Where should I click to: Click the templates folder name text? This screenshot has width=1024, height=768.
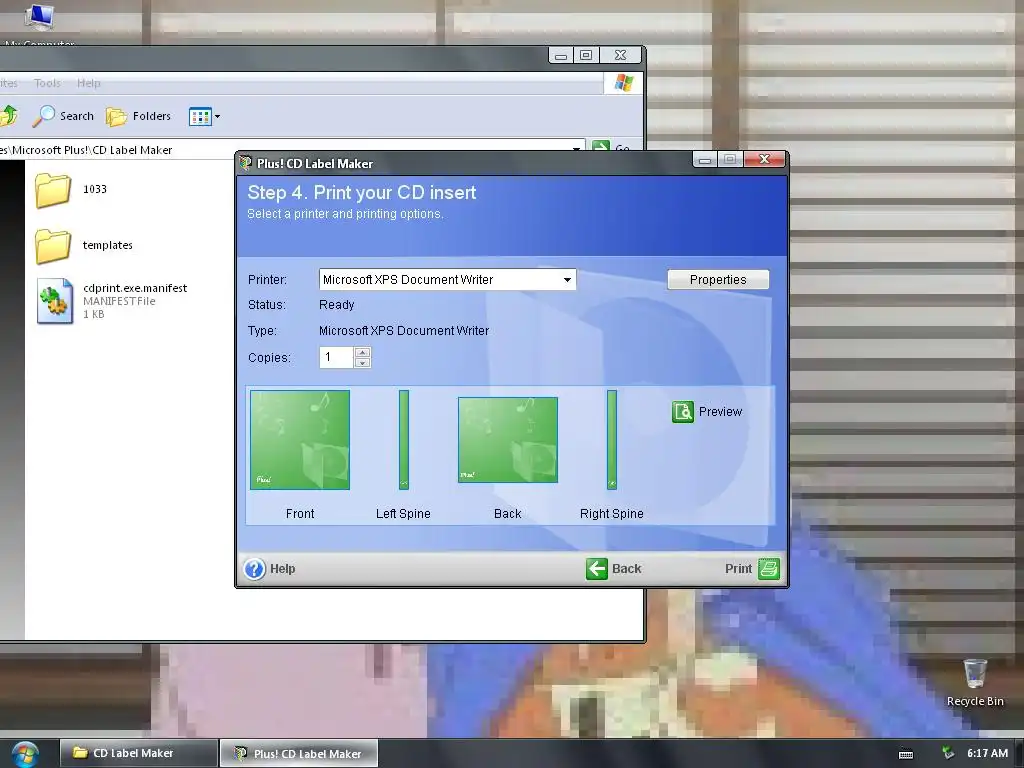pos(108,245)
